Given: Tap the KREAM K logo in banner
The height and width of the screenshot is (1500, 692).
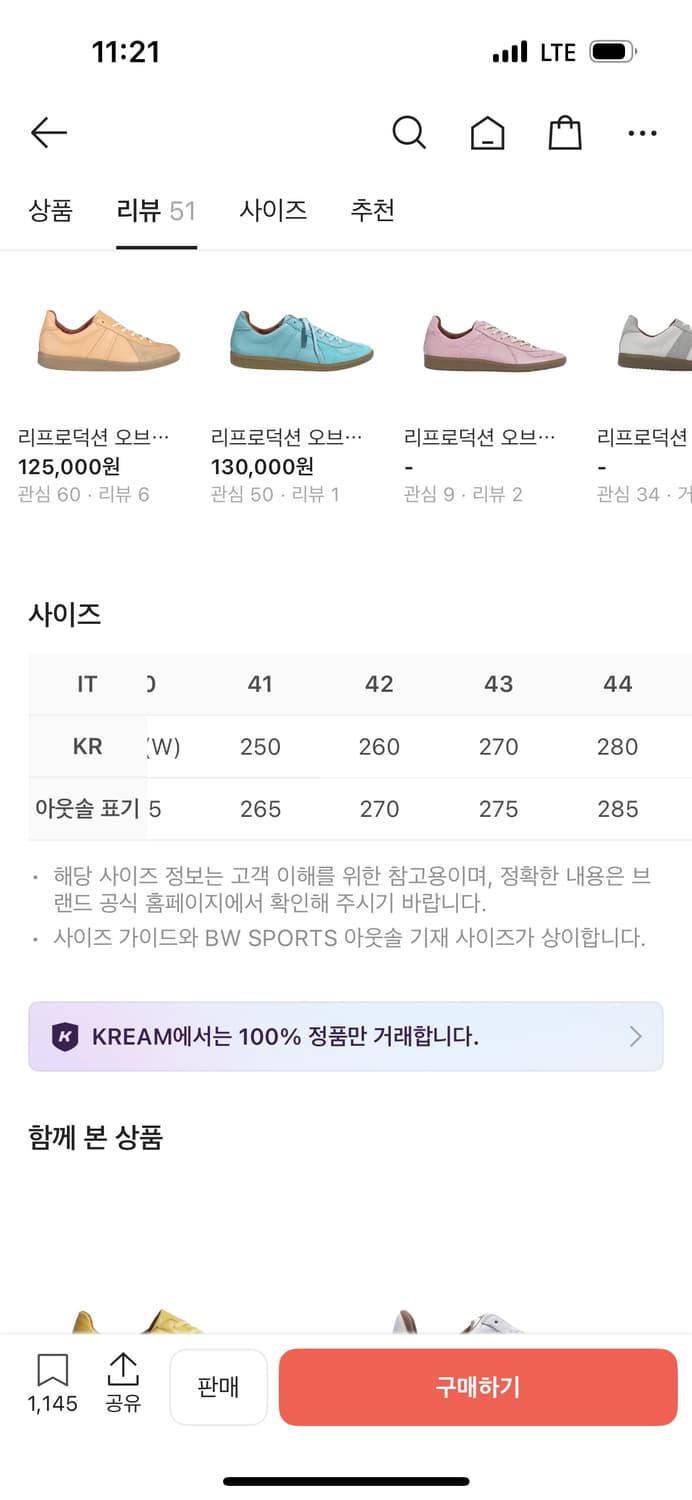Looking at the screenshot, I should pyautogui.click(x=67, y=1036).
